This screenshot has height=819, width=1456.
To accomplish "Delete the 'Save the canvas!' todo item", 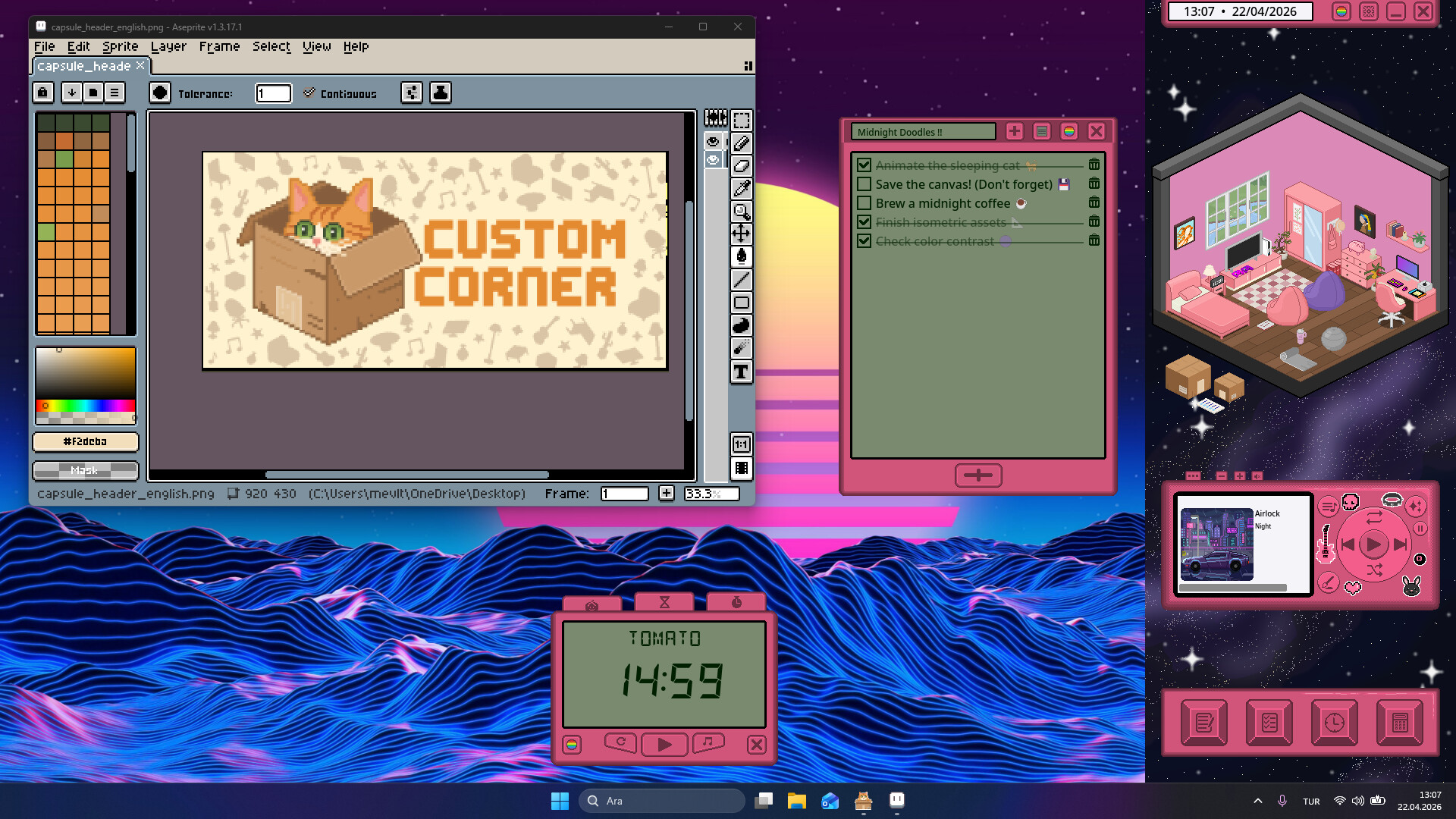I will 1094,184.
